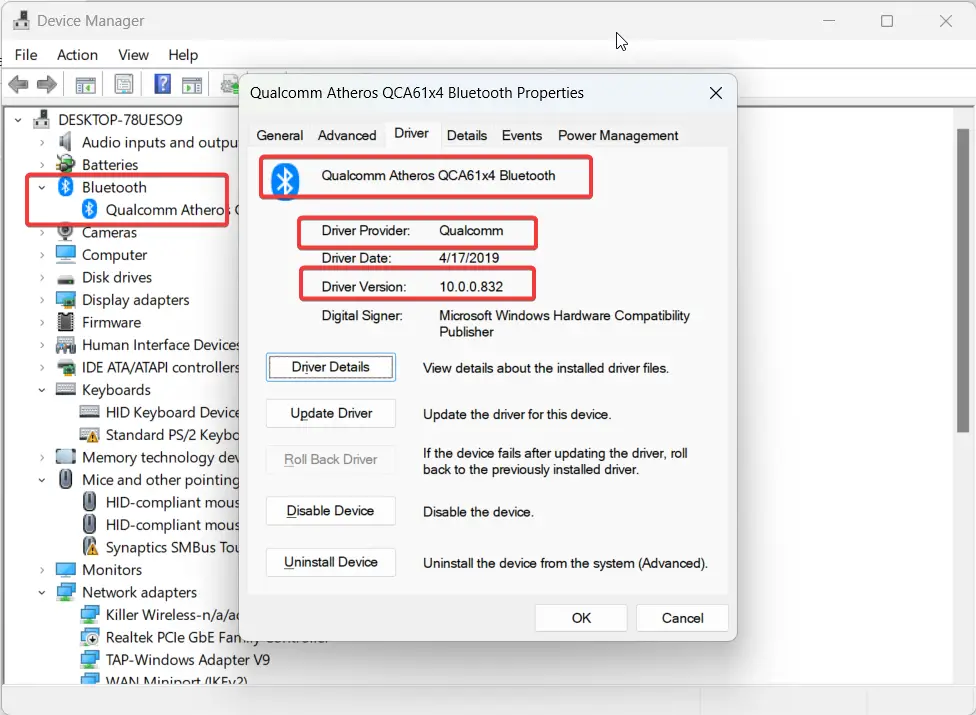
Task: Collapse the Network adapters category
Action: pyautogui.click(x=42, y=592)
